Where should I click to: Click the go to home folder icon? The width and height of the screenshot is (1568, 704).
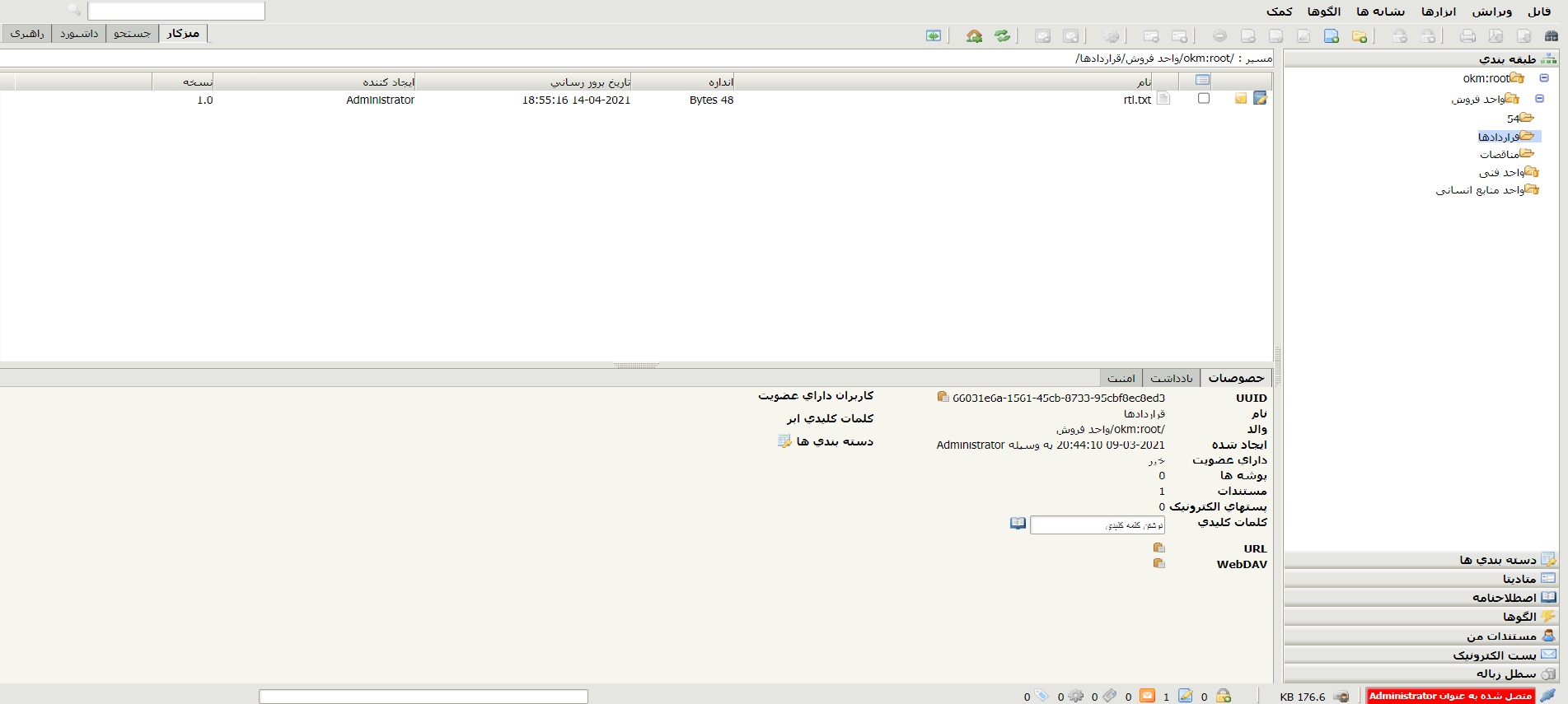[974, 36]
